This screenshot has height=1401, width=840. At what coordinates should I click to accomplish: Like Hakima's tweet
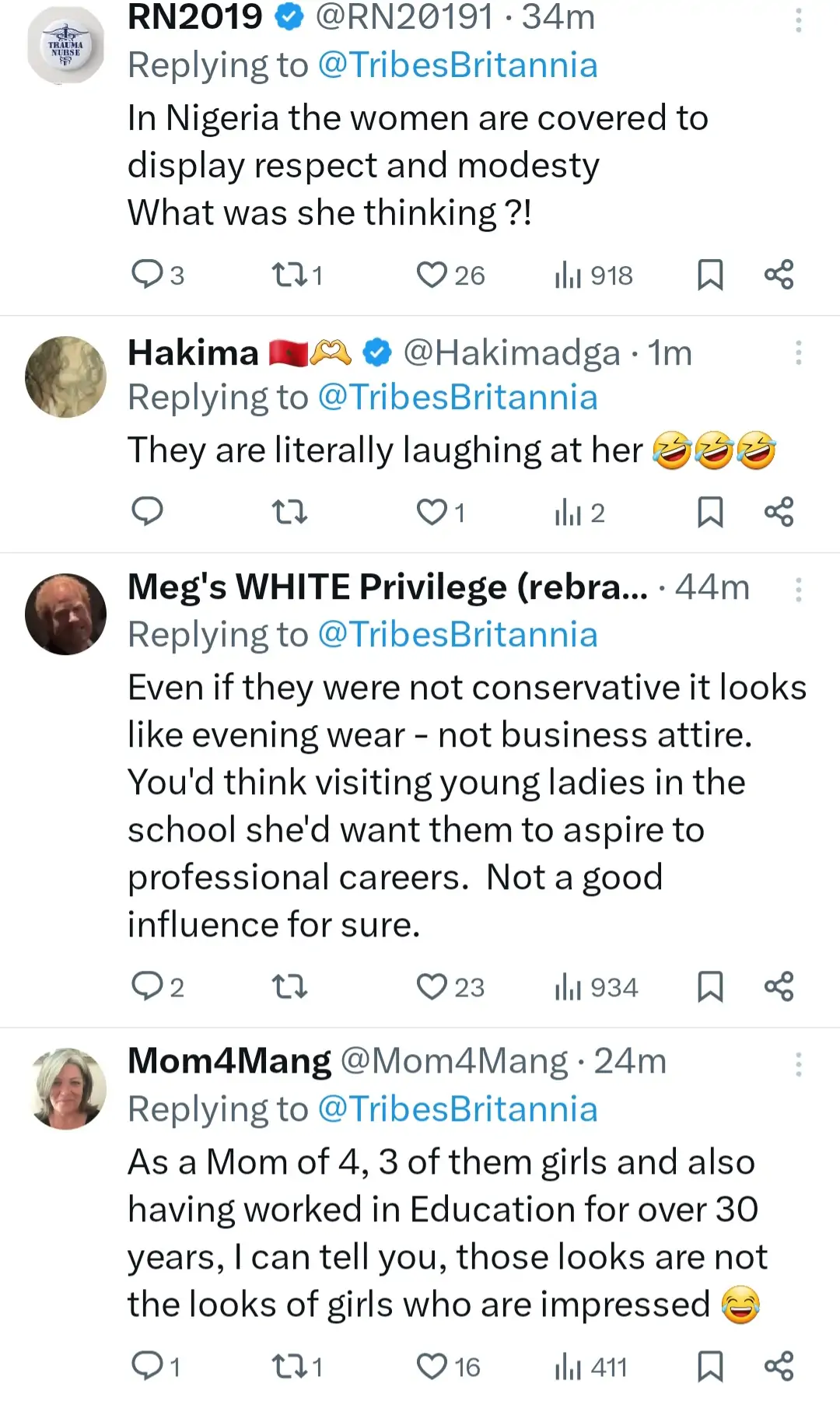[432, 512]
